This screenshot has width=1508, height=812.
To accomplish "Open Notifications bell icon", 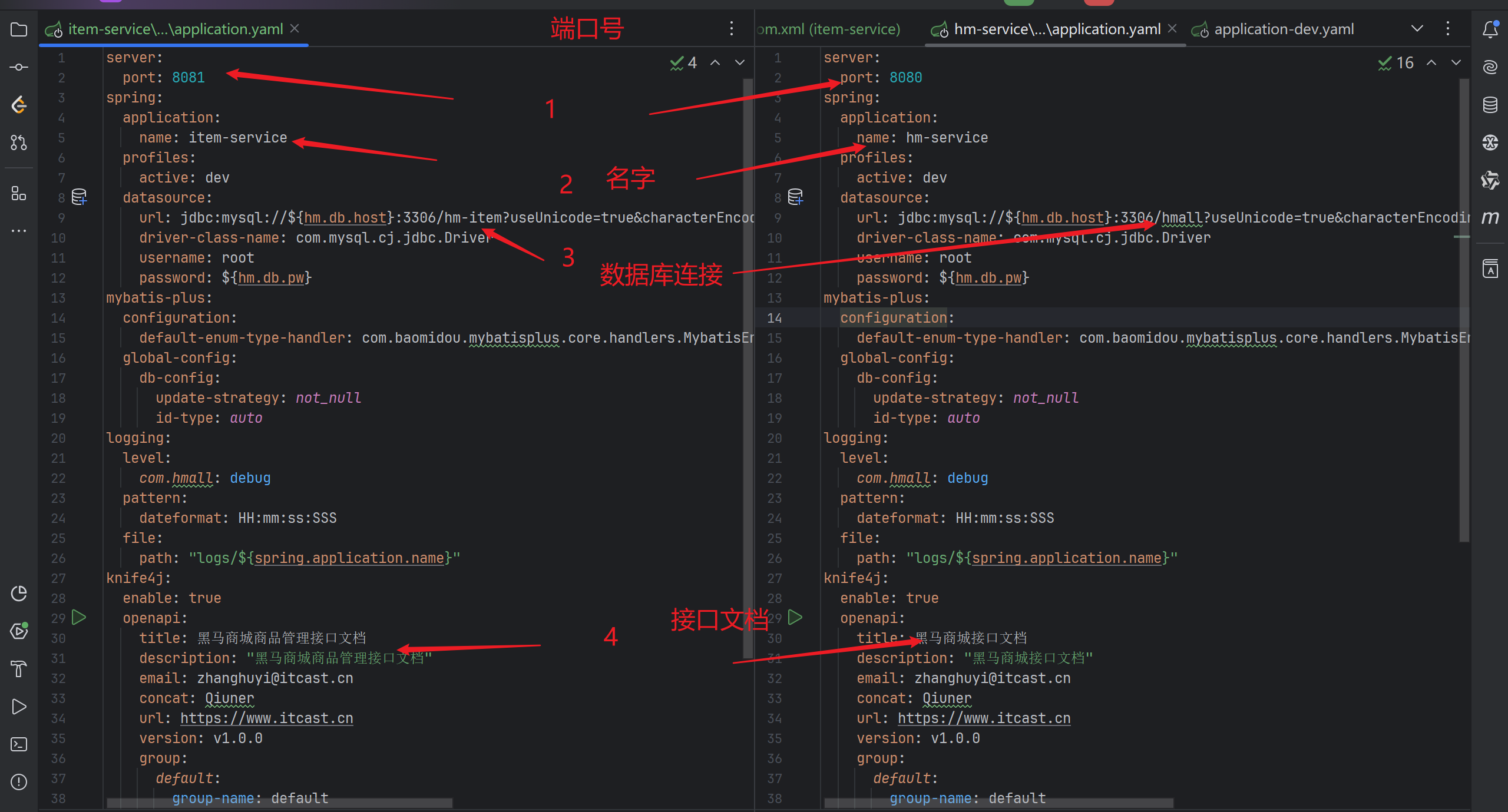I will coord(1490,29).
